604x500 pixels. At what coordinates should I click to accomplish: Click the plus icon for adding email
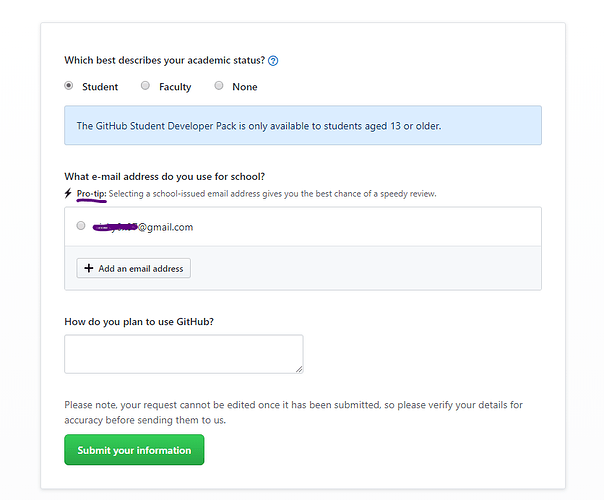(89, 269)
